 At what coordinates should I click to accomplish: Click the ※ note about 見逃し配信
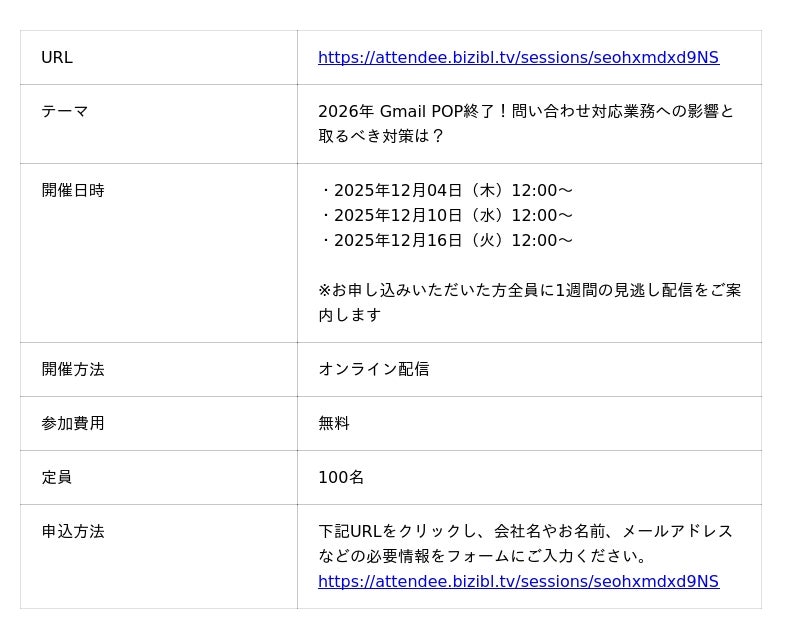point(529,291)
